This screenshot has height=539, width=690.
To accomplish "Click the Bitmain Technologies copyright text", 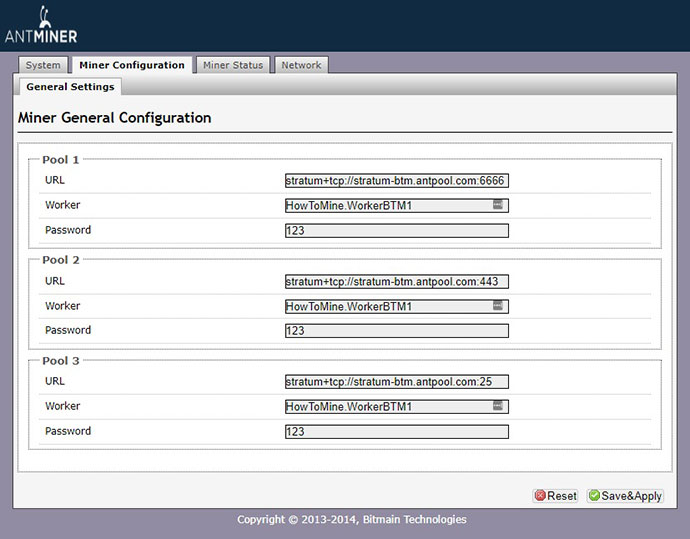I will (352, 520).
